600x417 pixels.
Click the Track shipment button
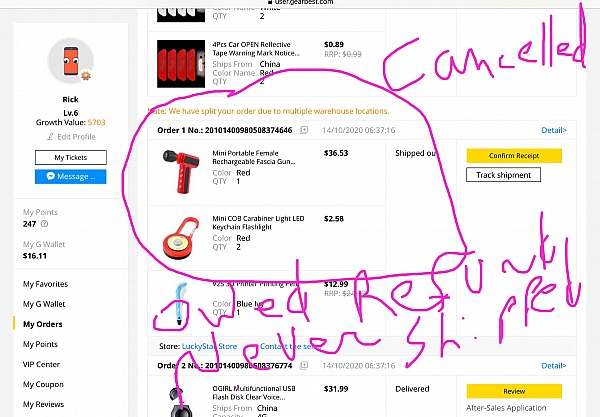click(503, 175)
